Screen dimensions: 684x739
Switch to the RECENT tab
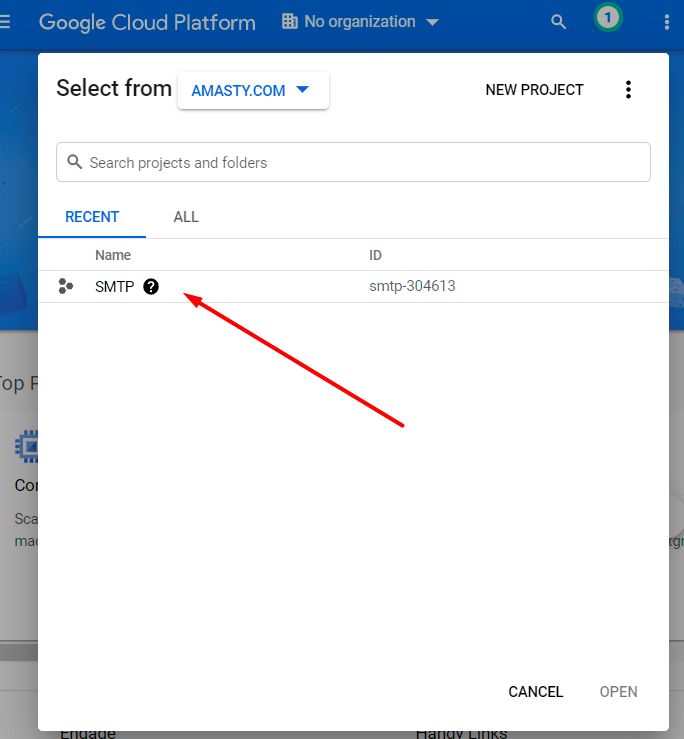(92, 217)
